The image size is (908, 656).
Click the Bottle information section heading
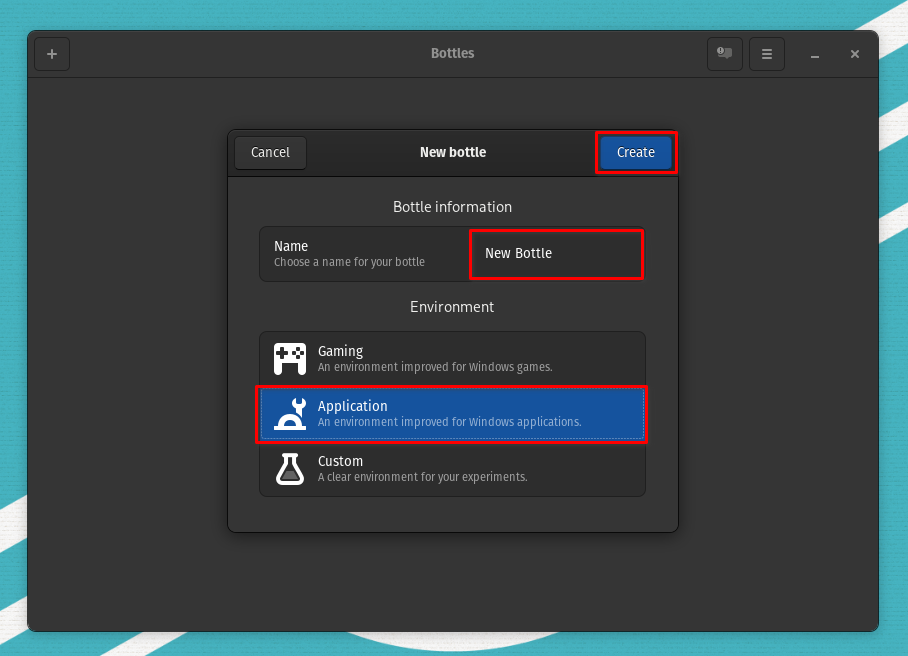[452, 207]
